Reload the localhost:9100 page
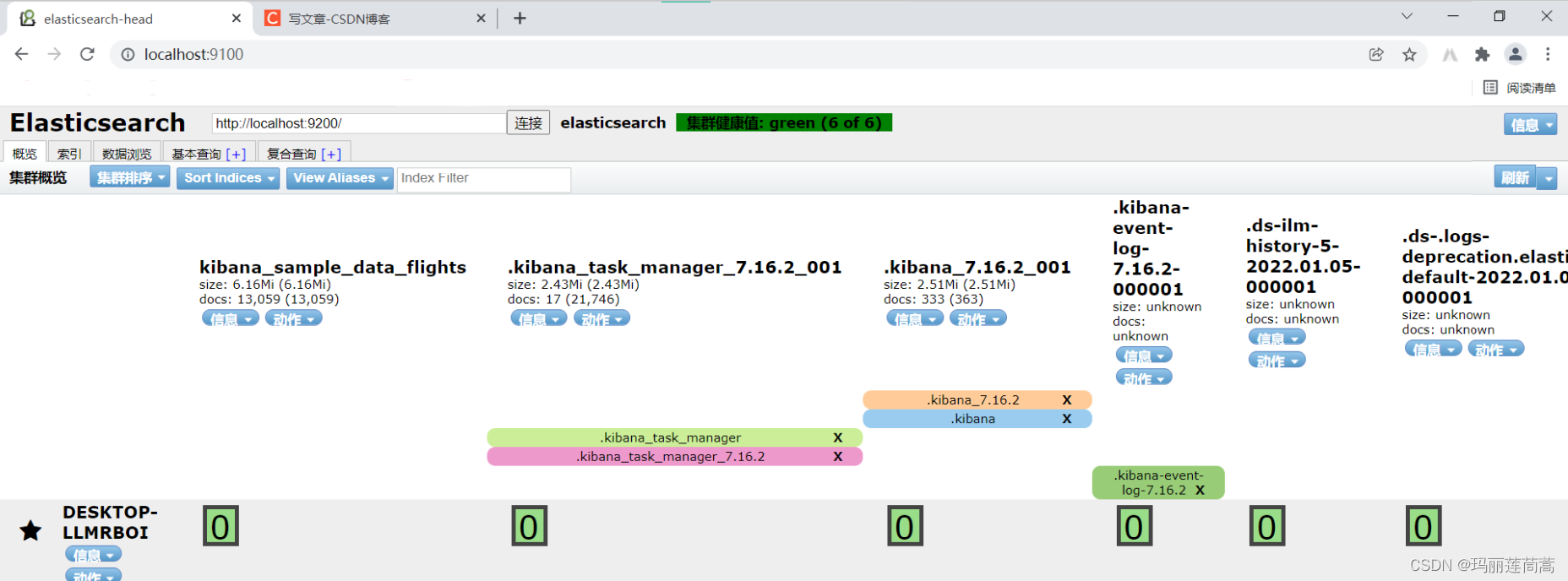1568x581 pixels. click(87, 54)
